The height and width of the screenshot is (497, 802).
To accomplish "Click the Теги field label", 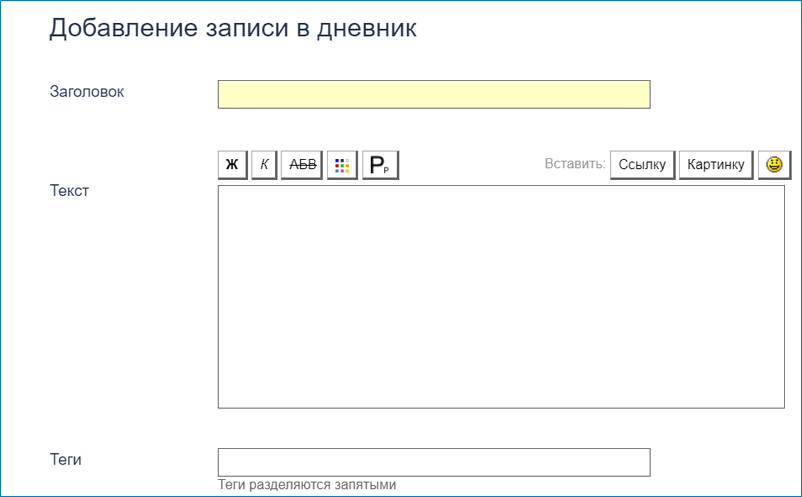I will coord(66,459).
